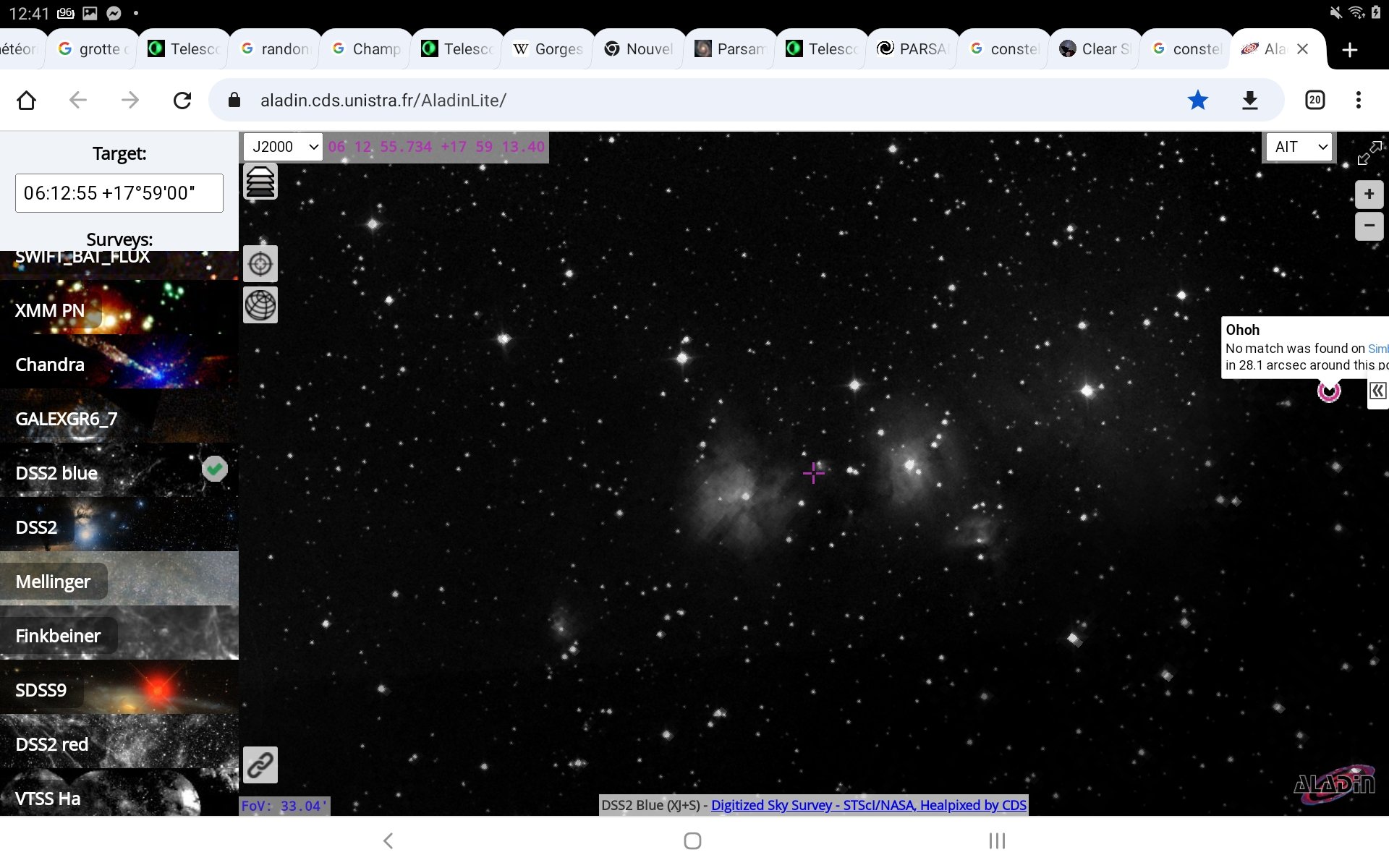
Task: Zoom out with the minus button
Action: 1369,226
